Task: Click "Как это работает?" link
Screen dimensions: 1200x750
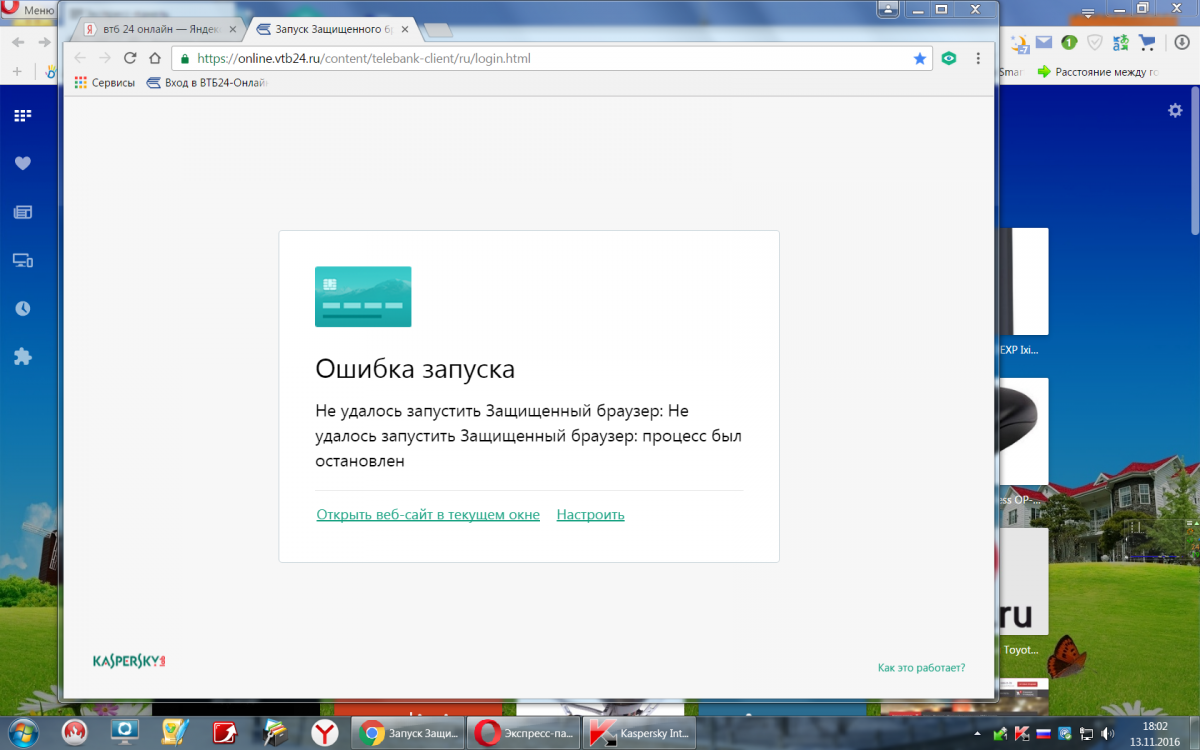Action: tap(921, 668)
